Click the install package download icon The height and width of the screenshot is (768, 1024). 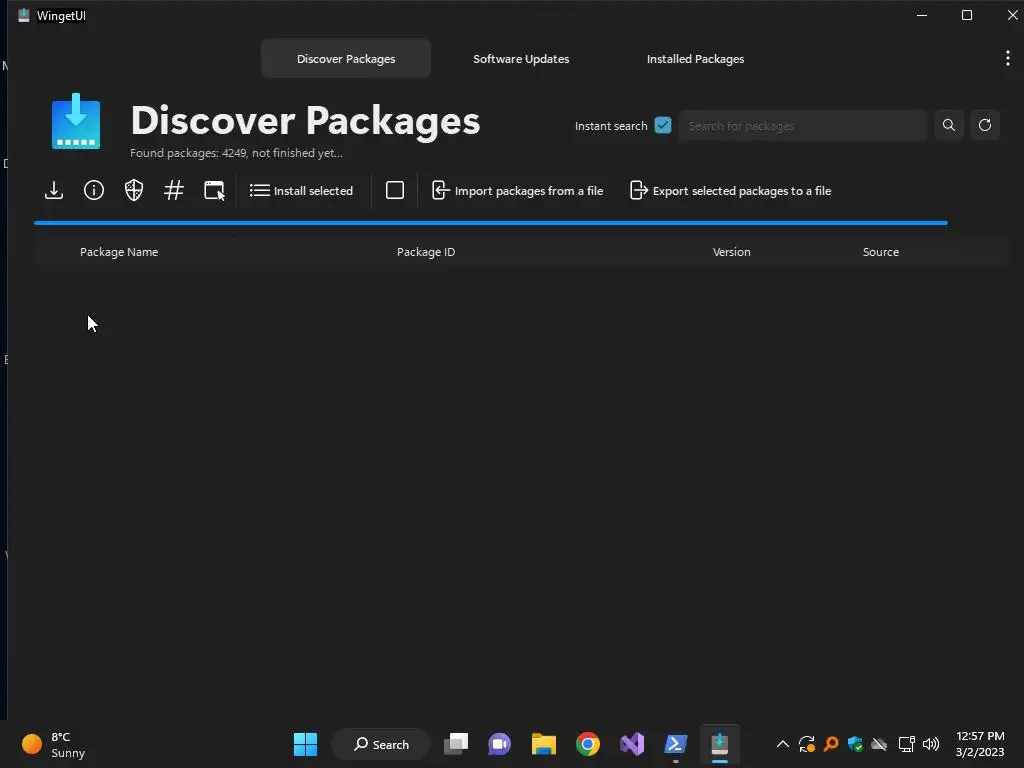click(x=54, y=191)
